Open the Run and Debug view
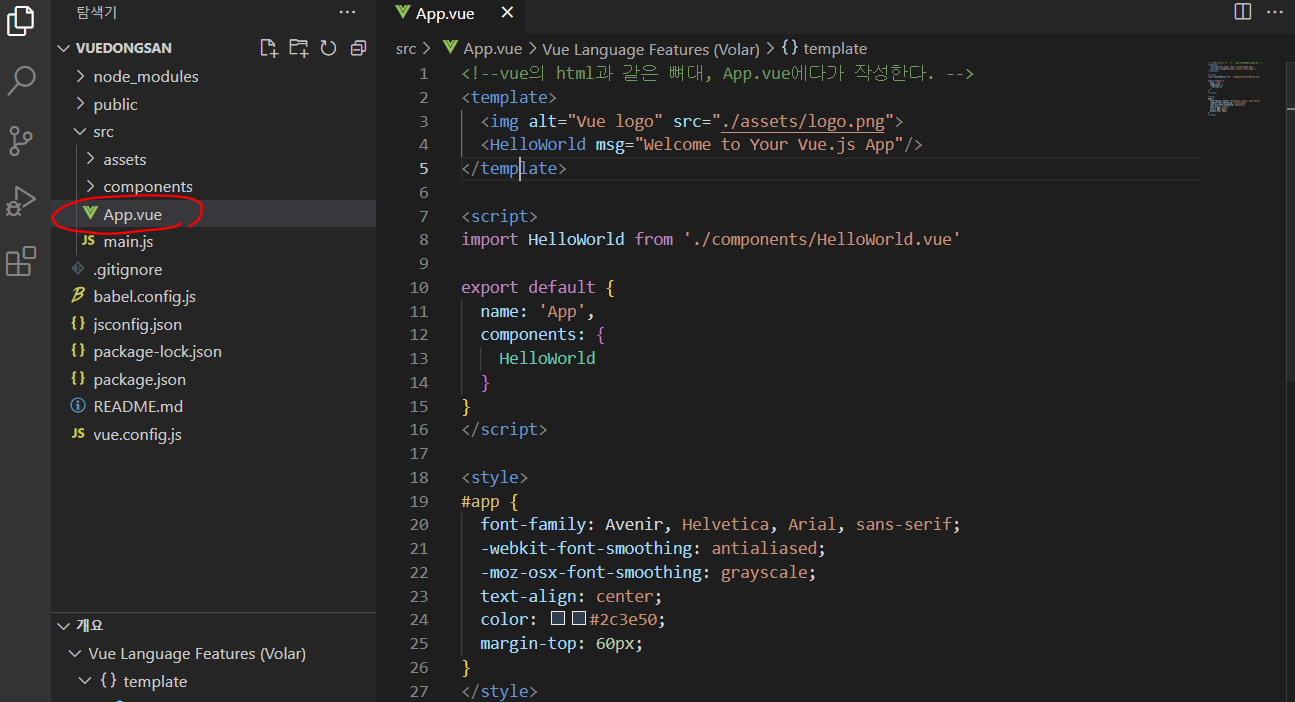Viewport: 1295px width, 702px height. 22,201
